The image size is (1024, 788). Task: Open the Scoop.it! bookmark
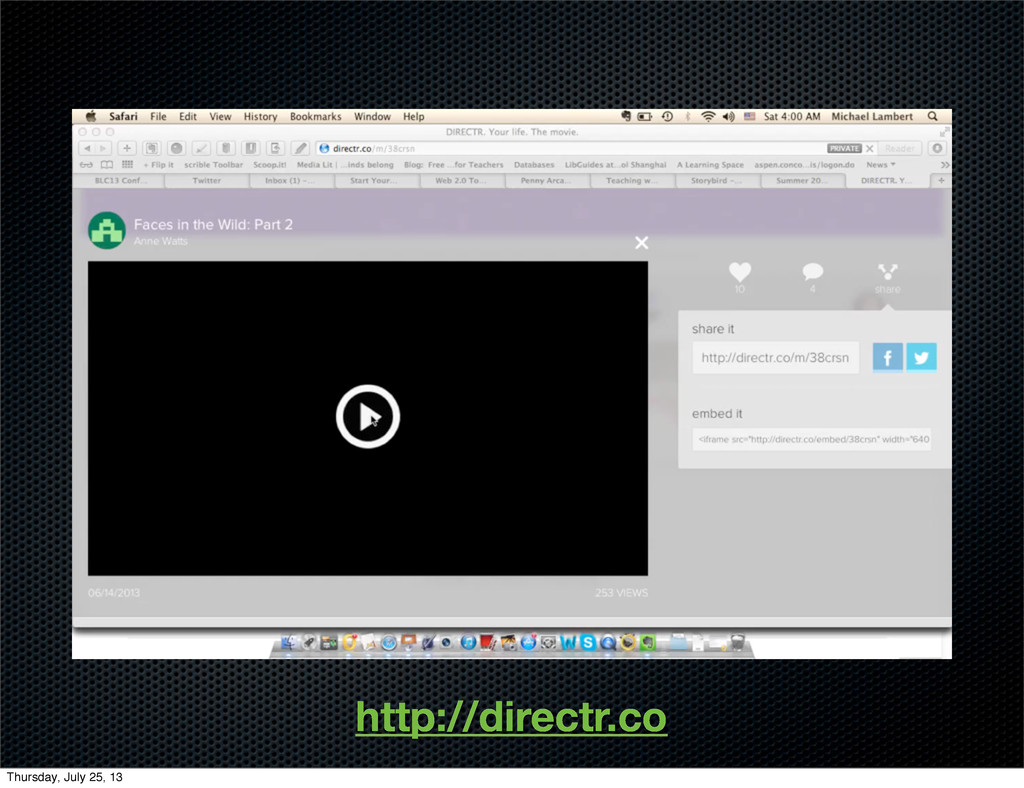(270, 165)
